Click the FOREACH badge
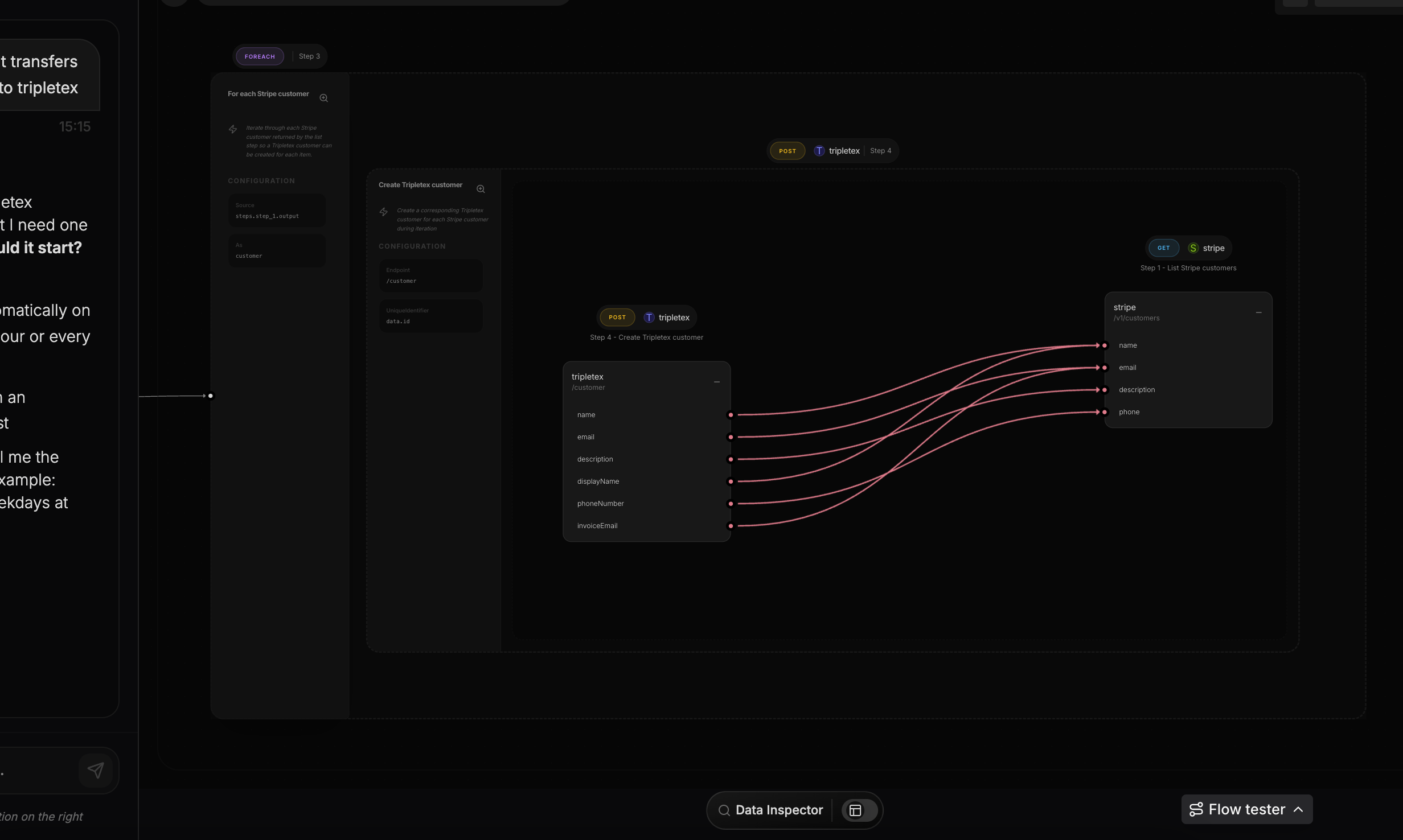Screen dimensions: 1403x840 tap(260, 56)
